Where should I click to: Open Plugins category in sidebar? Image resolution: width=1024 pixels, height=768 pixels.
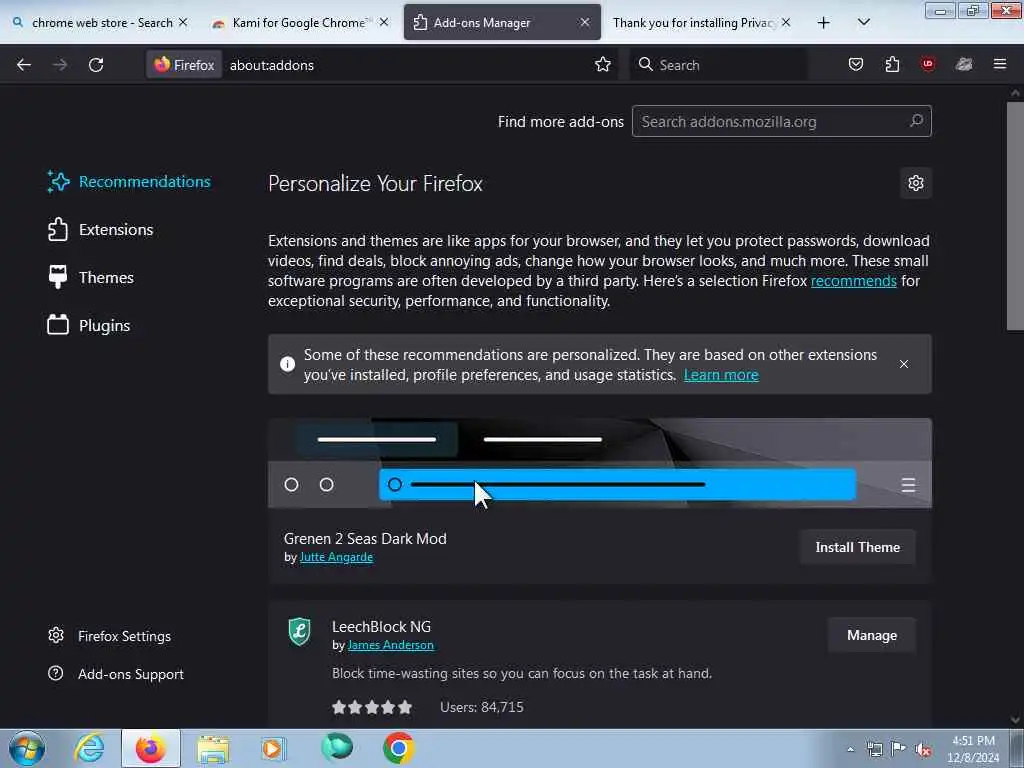point(89,325)
